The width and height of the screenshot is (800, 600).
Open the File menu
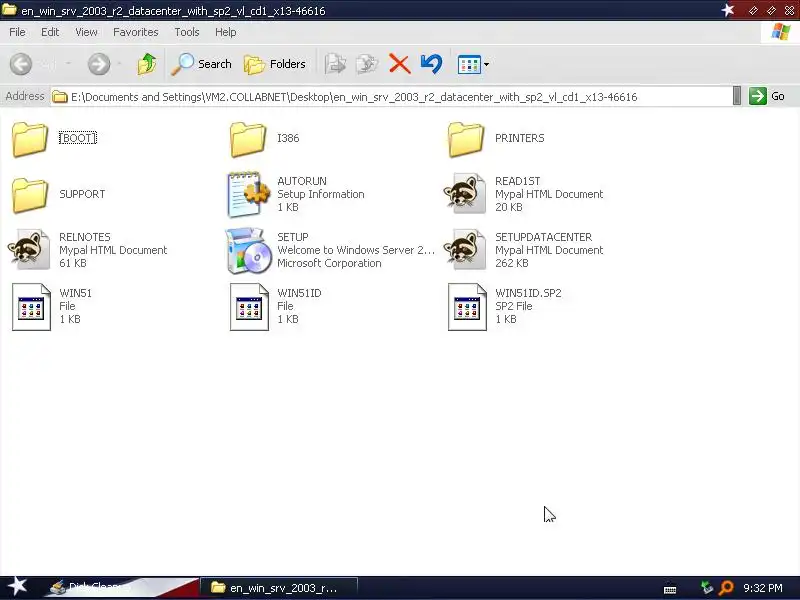[17, 32]
